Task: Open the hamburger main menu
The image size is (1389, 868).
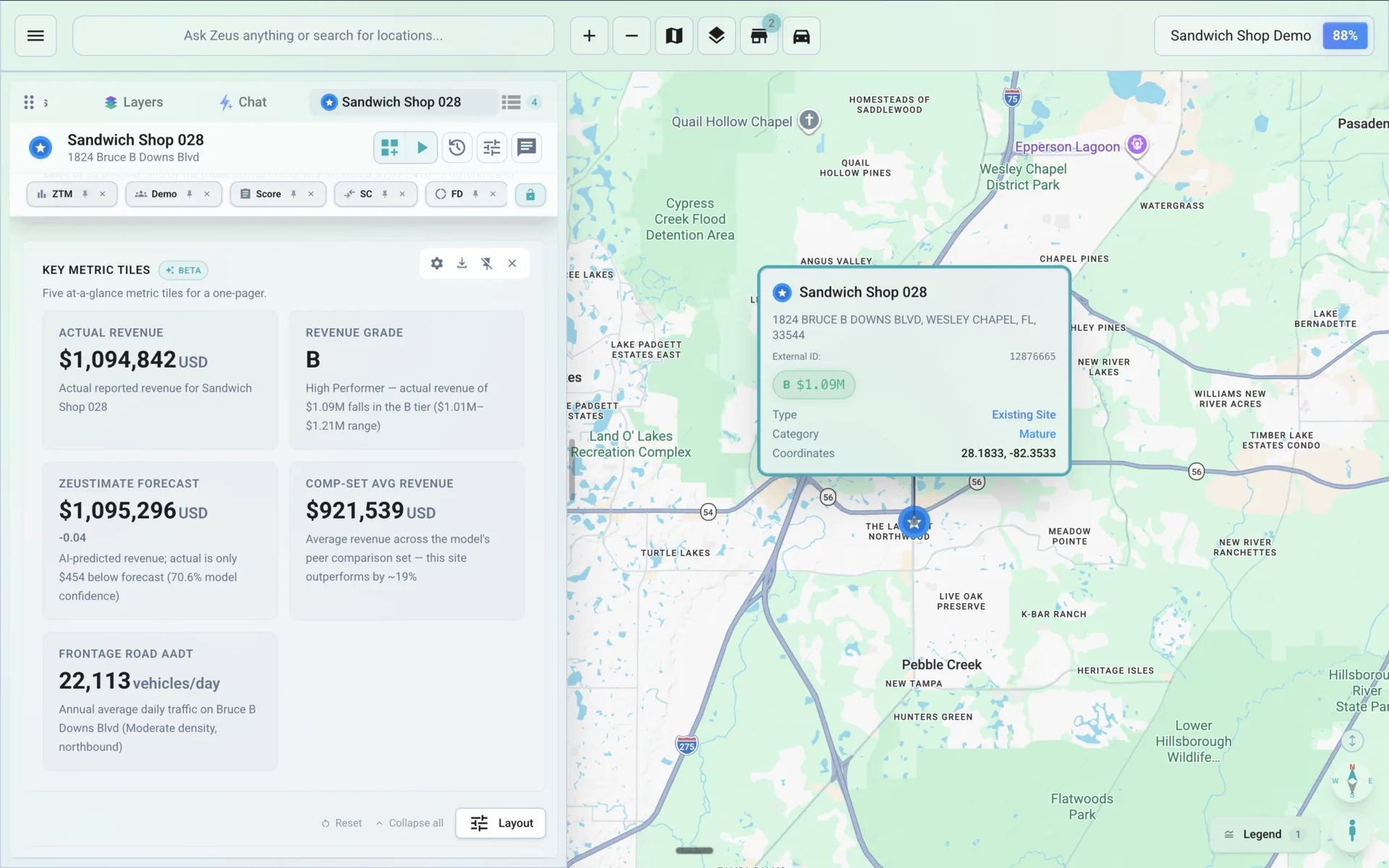Action: click(x=35, y=35)
